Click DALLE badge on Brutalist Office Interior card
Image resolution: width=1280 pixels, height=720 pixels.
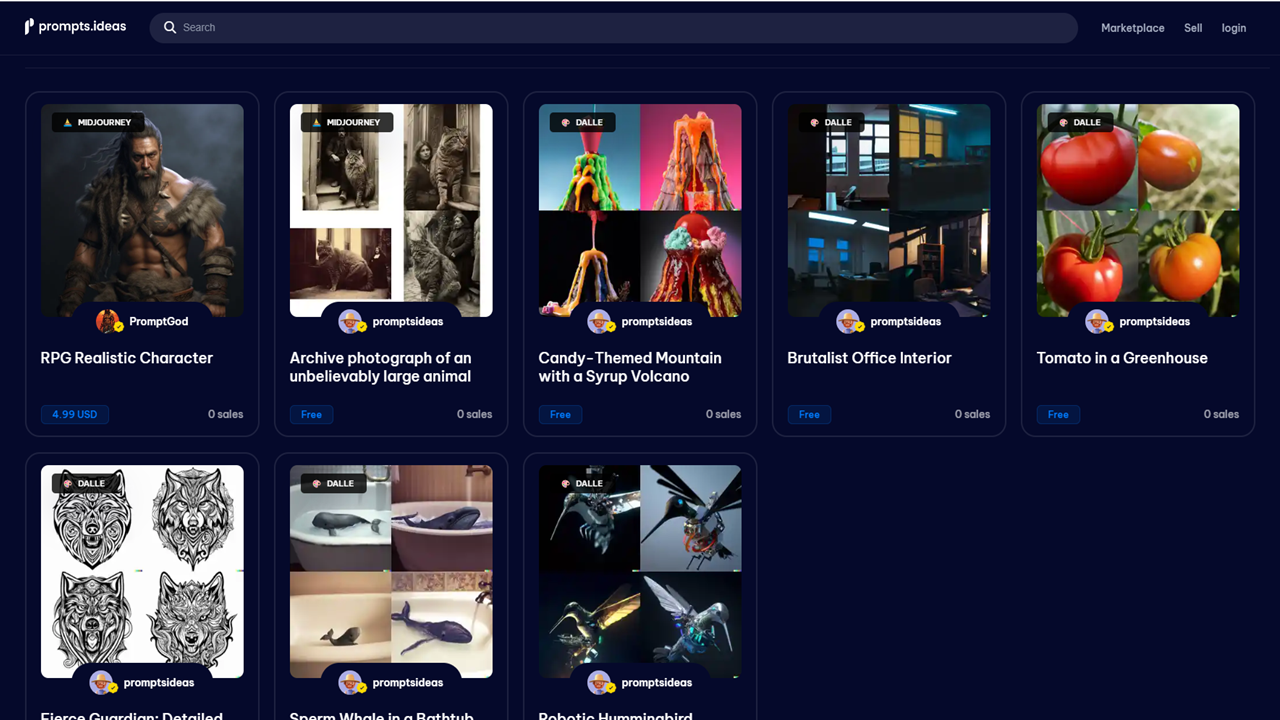point(831,122)
